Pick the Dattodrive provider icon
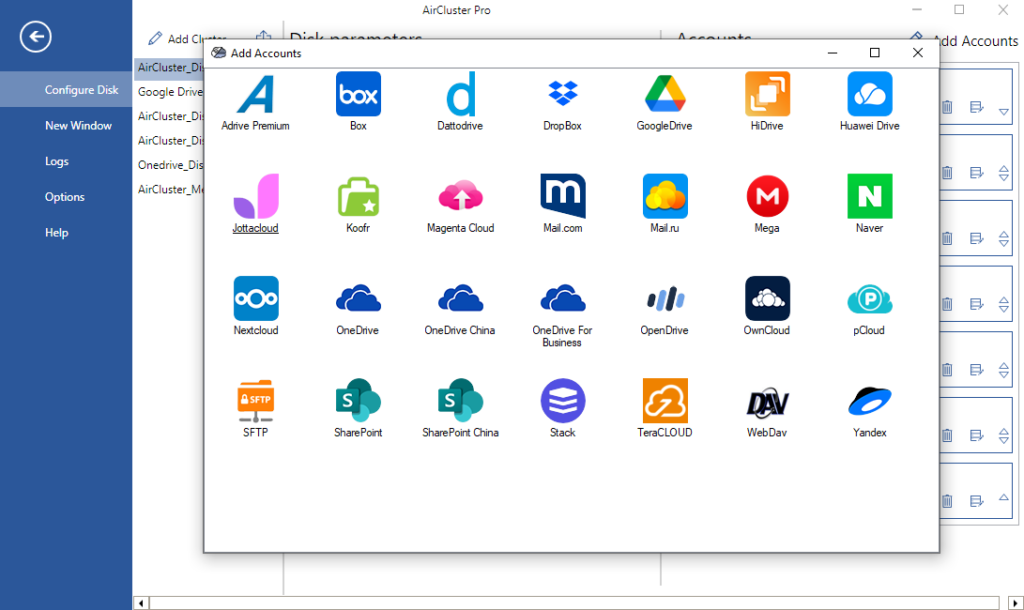1024x610 pixels. point(460,95)
